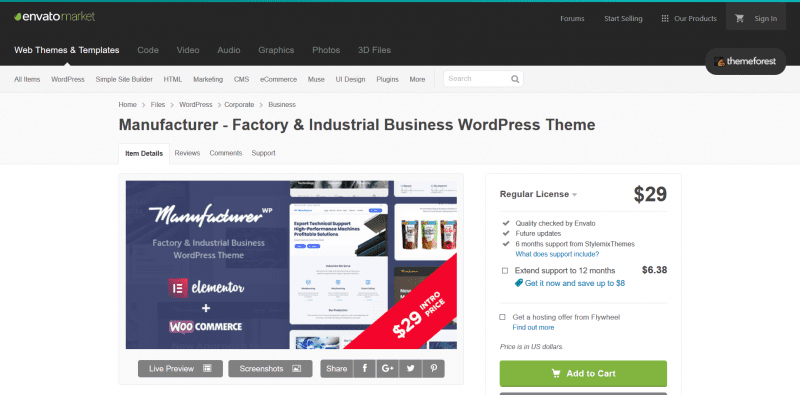Viewport: 800px width, 395px height.
Task: Click the Start Selling link
Action: [x=623, y=19]
